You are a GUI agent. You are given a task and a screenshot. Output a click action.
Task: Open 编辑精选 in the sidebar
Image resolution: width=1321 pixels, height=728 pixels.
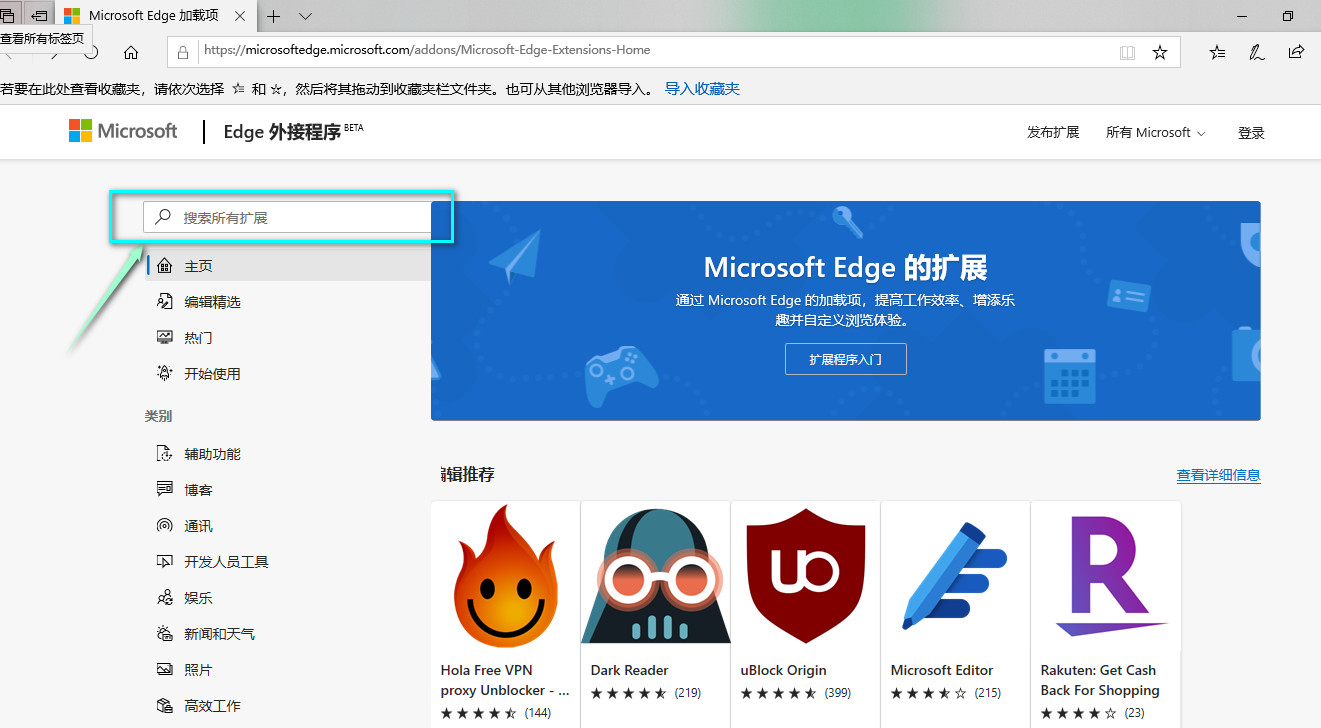212,302
